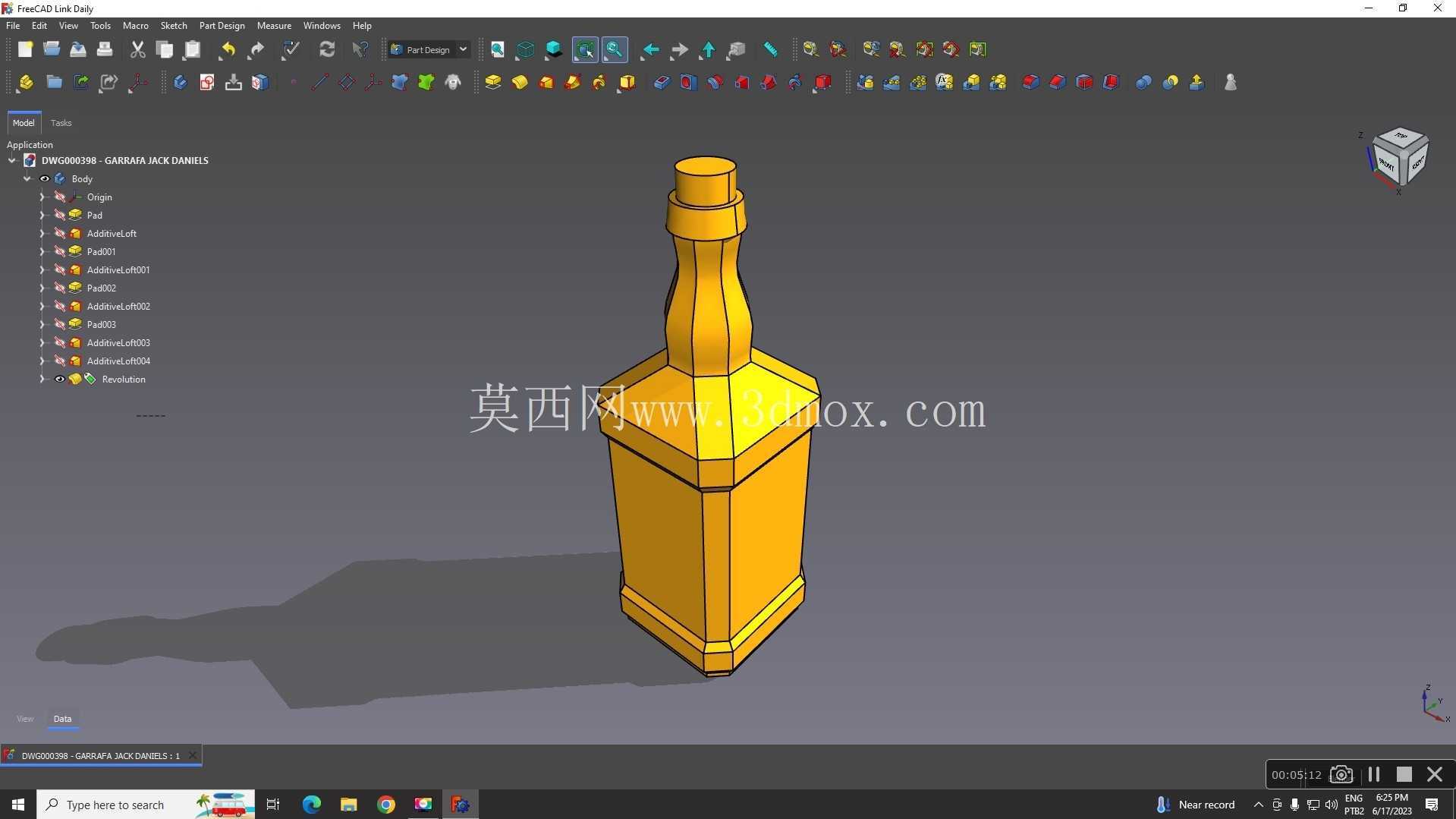The height and width of the screenshot is (819, 1456).
Task: Click the Open file folder icon
Action: click(x=52, y=50)
